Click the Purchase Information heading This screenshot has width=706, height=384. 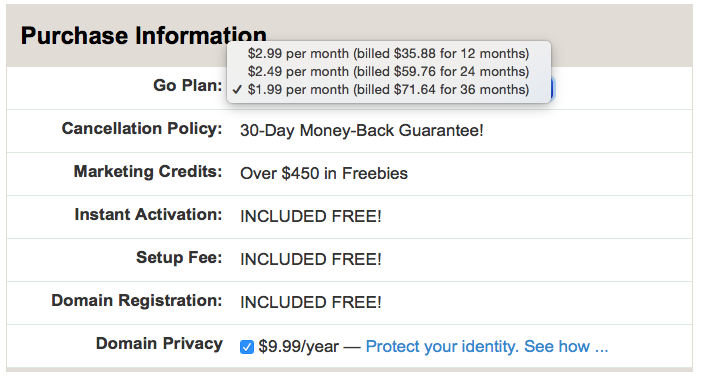[144, 36]
